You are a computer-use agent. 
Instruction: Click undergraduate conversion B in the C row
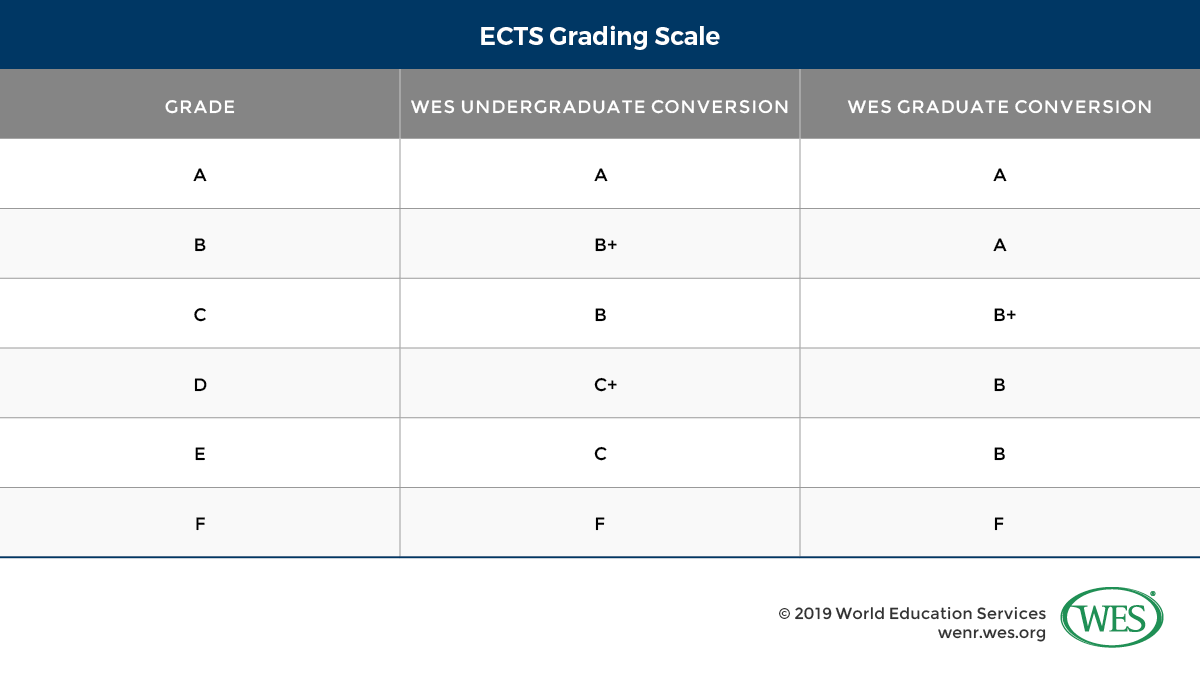pyautogui.click(x=600, y=315)
